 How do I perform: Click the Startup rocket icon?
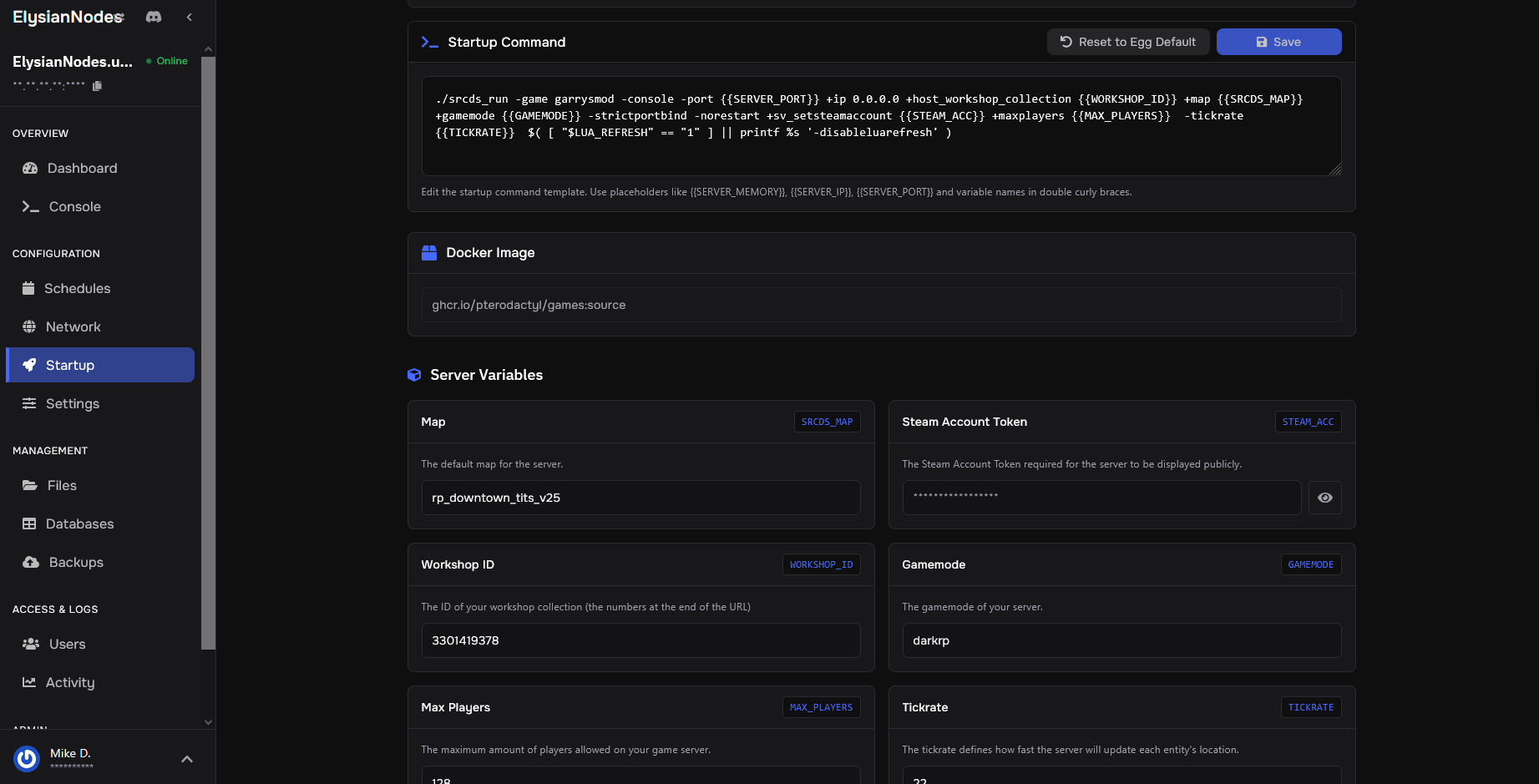(x=29, y=365)
